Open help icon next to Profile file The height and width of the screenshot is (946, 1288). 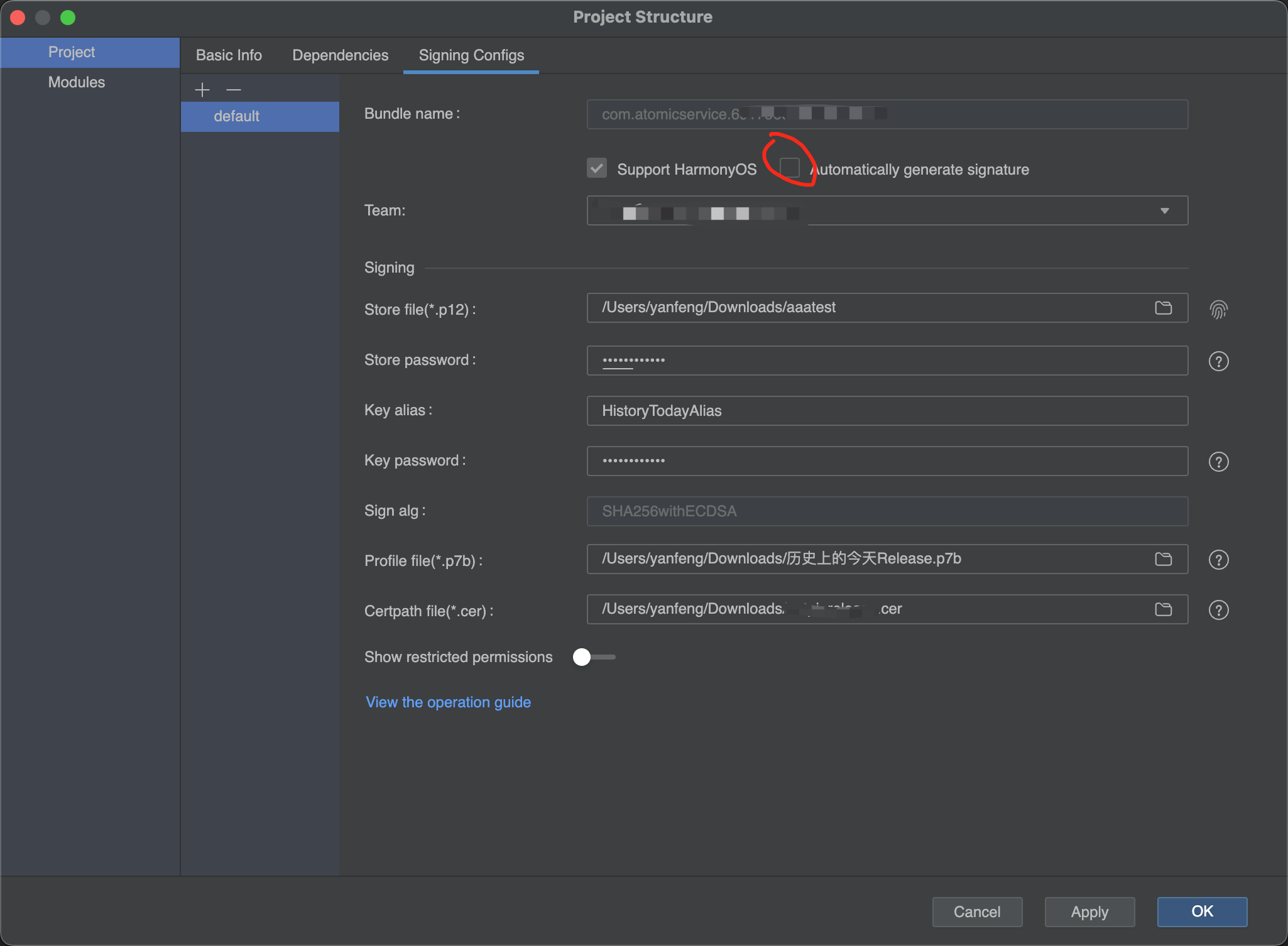(x=1218, y=560)
